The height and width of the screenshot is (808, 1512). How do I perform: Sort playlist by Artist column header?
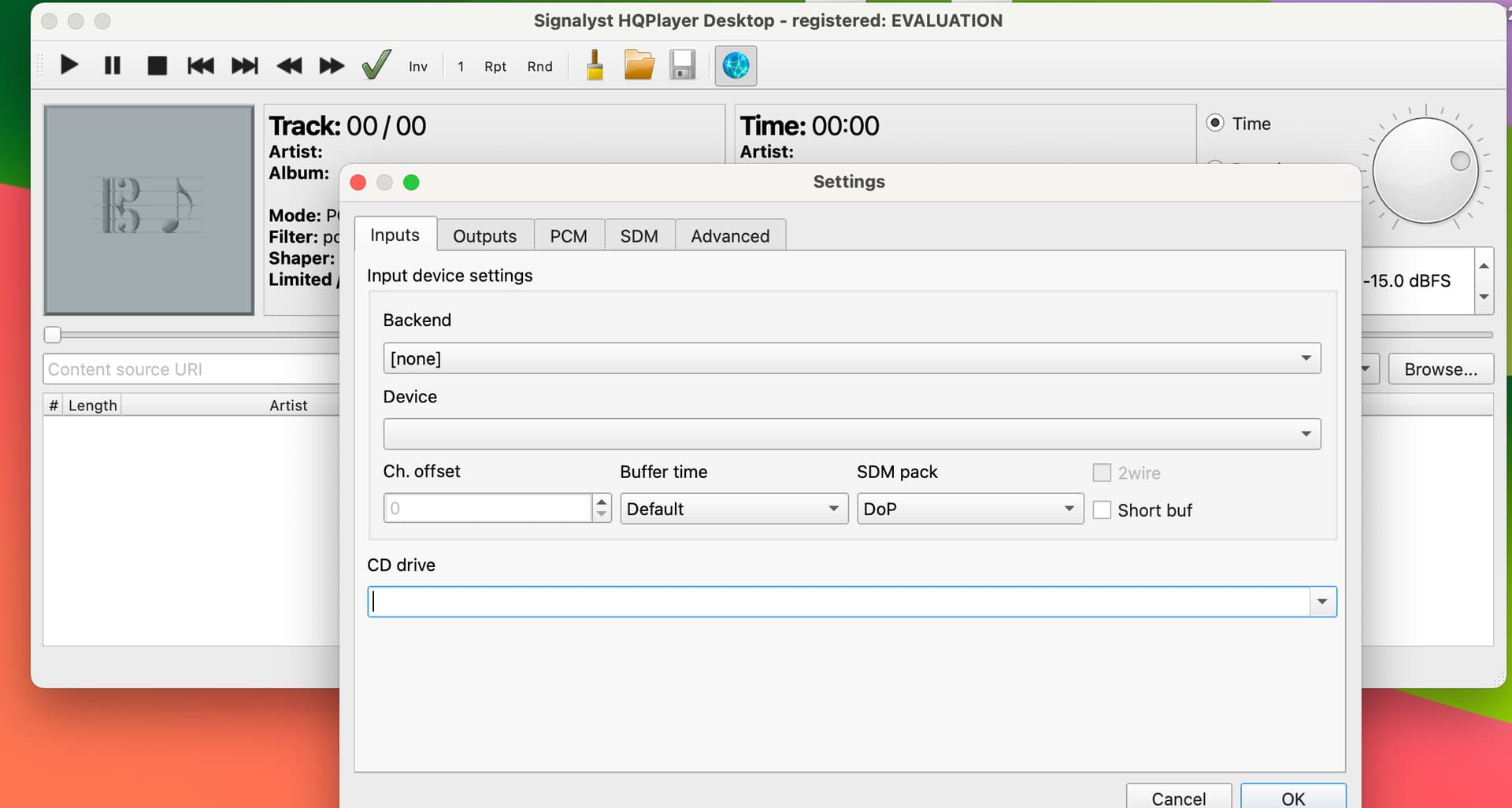[x=288, y=405]
